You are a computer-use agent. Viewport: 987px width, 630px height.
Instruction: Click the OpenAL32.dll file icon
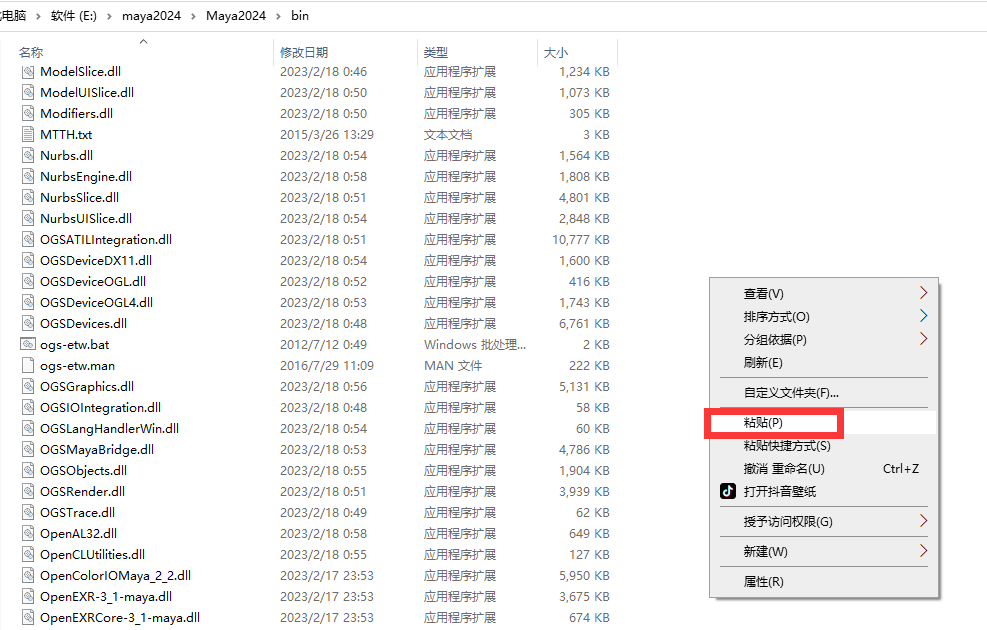pyautogui.click(x=28, y=534)
